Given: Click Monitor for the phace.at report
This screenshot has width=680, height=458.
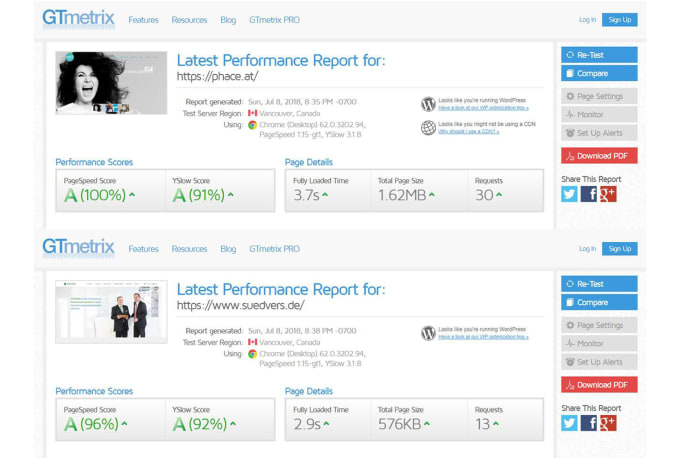Looking at the screenshot, I should 599,114.
